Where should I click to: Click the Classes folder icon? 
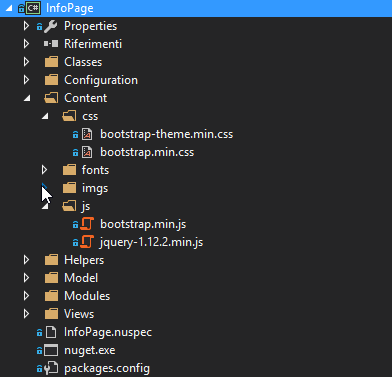click(51, 62)
